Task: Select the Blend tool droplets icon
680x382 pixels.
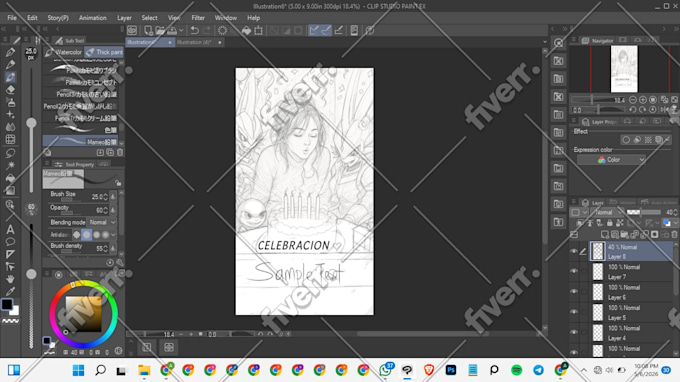Action: (x=10, y=127)
